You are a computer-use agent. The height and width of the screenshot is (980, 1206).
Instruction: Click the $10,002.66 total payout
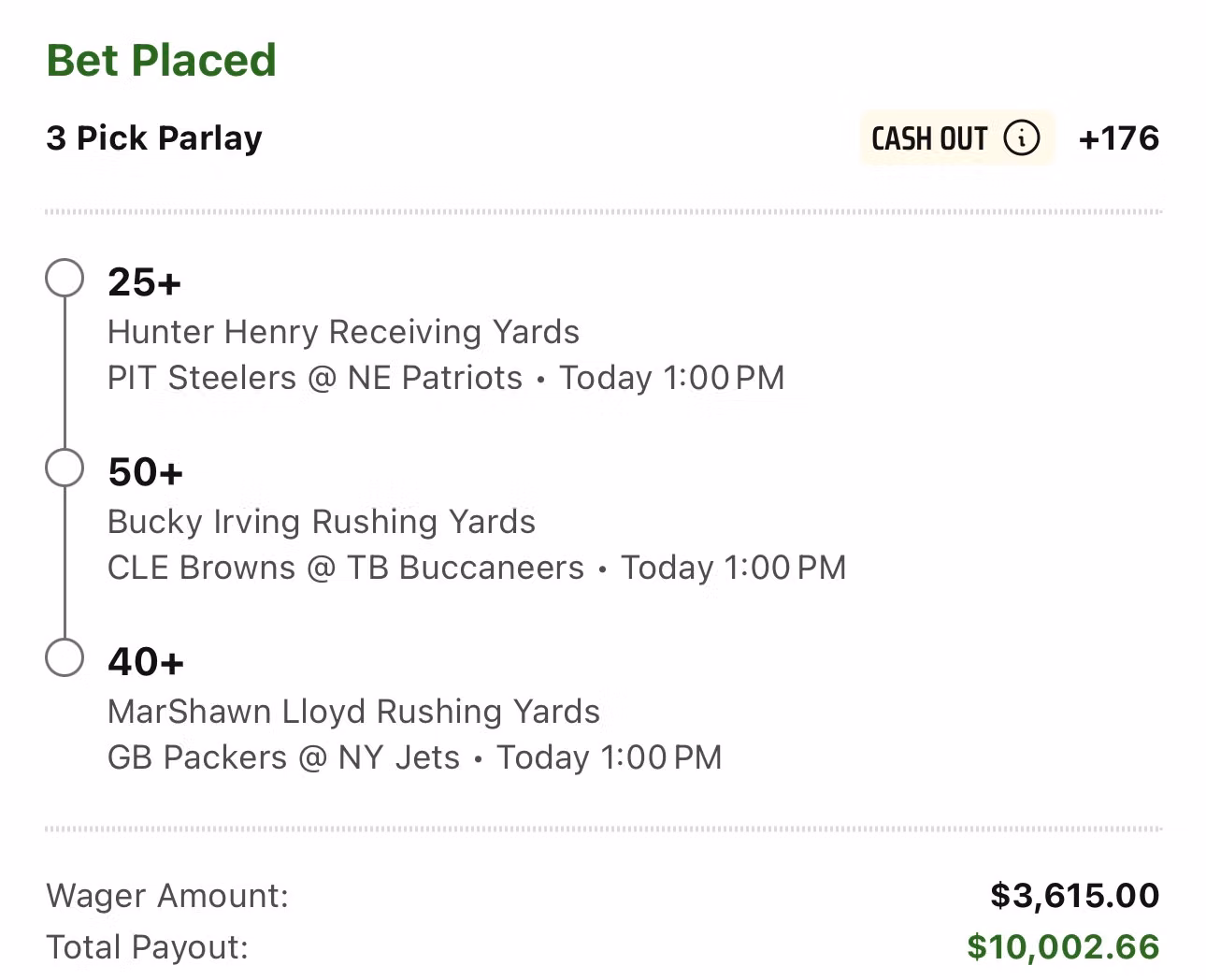click(x=1063, y=947)
